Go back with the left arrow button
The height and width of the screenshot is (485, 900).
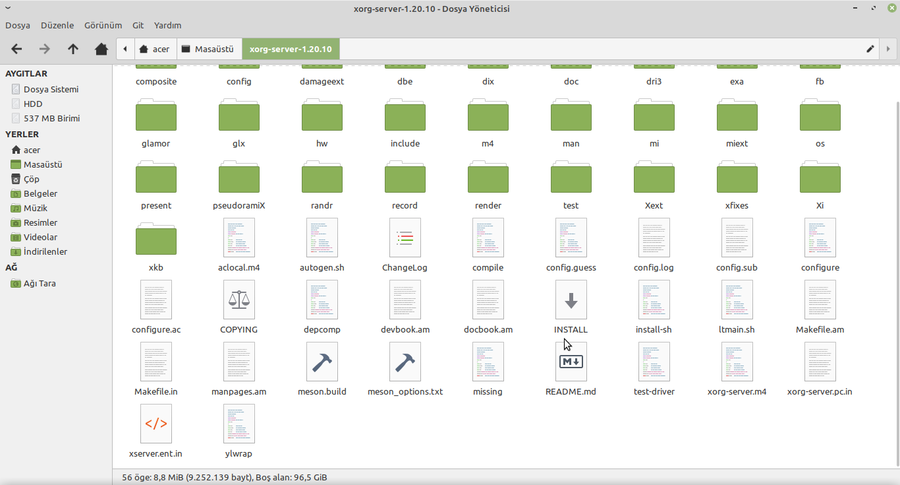point(17,49)
